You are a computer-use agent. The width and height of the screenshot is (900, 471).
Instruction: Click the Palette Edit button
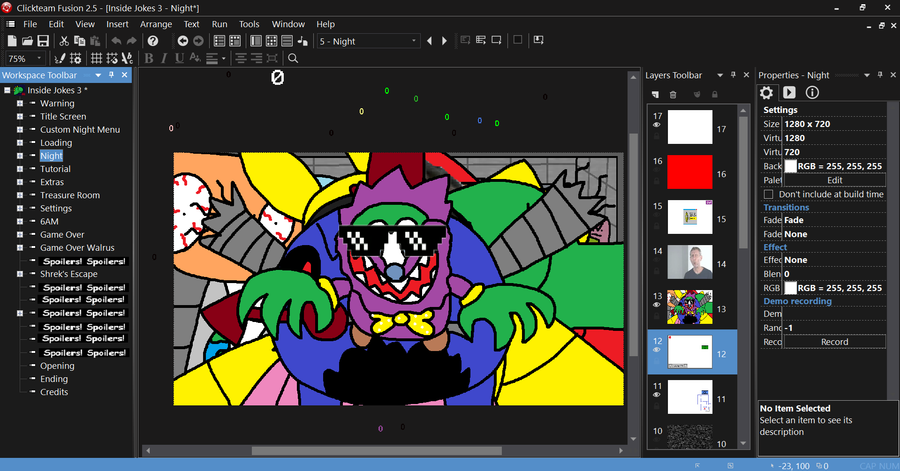[x=835, y=180]
